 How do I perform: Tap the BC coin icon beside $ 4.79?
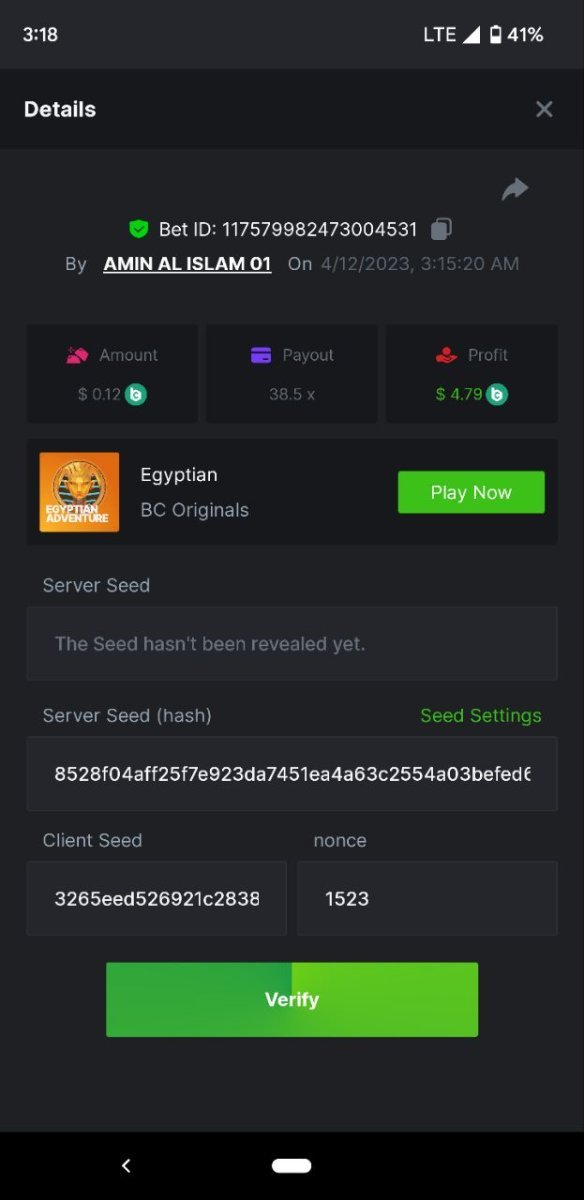pyautogui.click(x=497, y=394)
